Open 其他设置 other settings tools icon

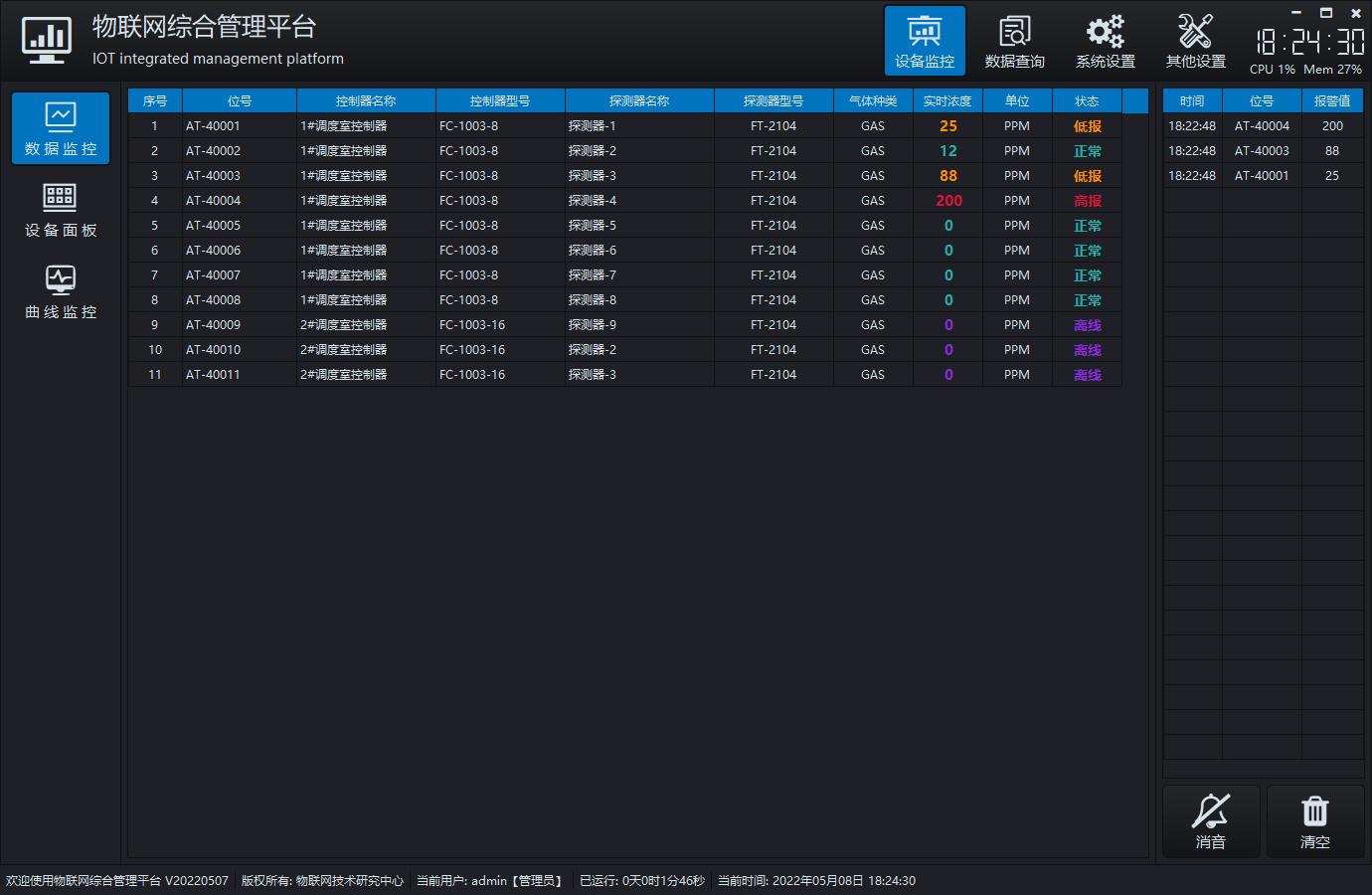[1195, 41]
